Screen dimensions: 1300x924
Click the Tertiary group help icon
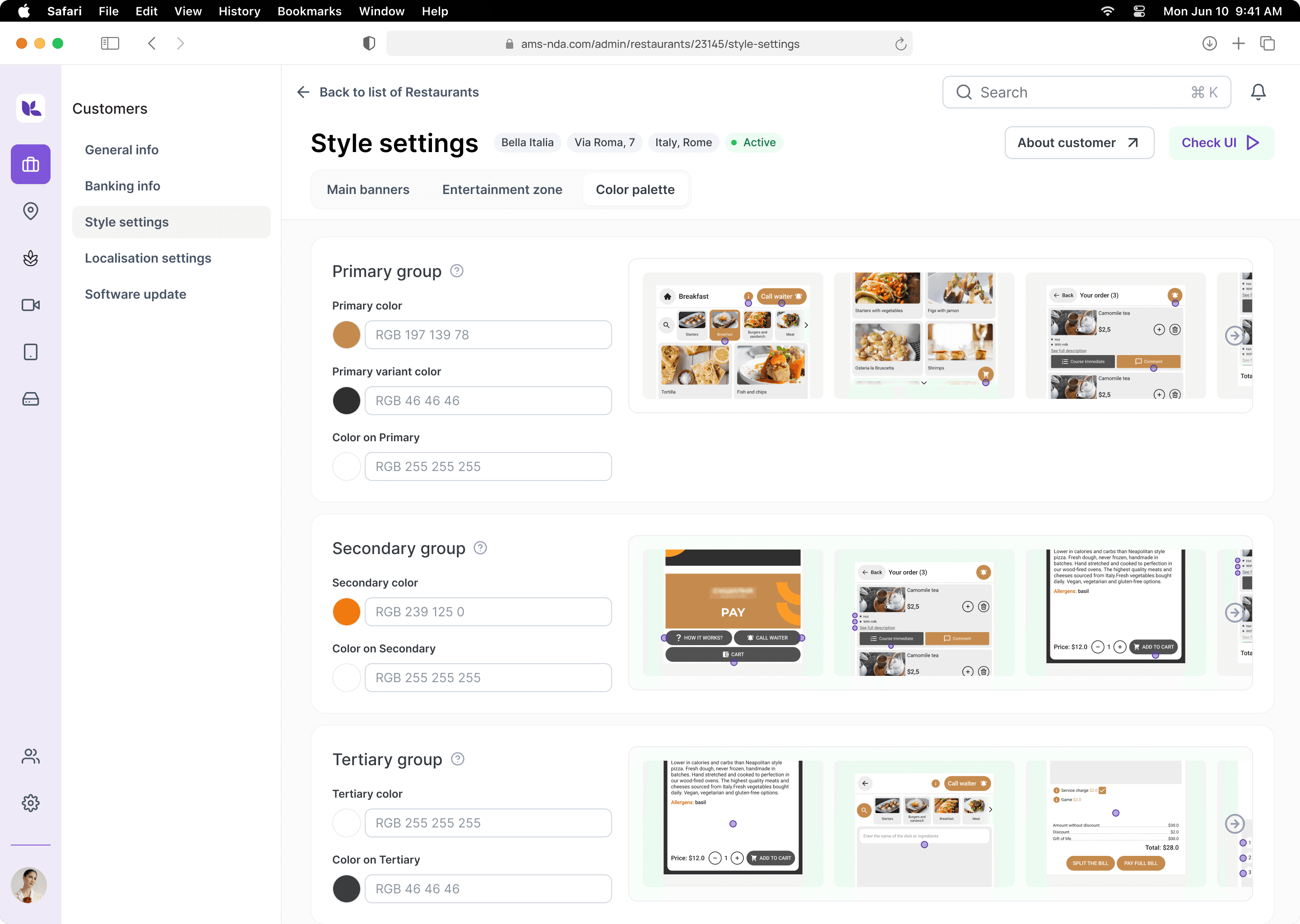click(x=458, y=759)
